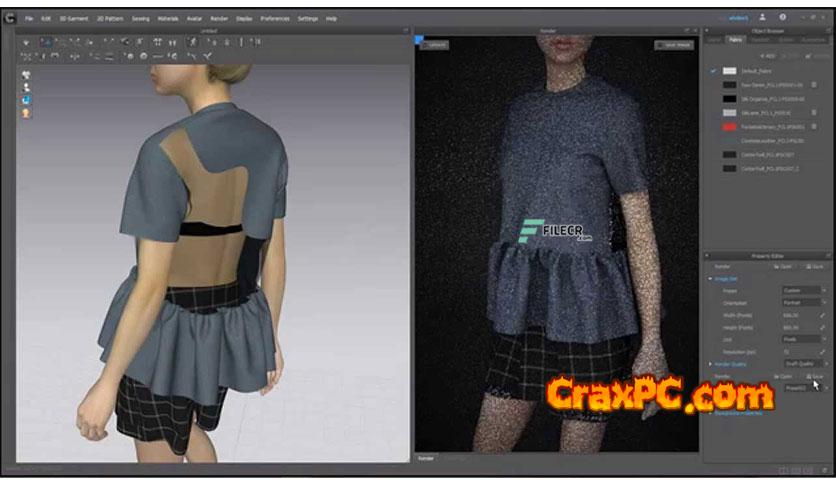Collapse the Image Size section
This screenshot has height=484, width=836.
coord(711,279)
